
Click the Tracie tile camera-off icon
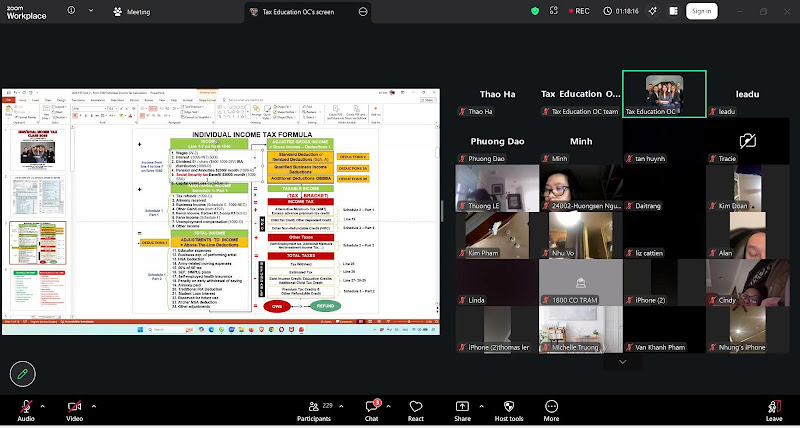point(747,141)
